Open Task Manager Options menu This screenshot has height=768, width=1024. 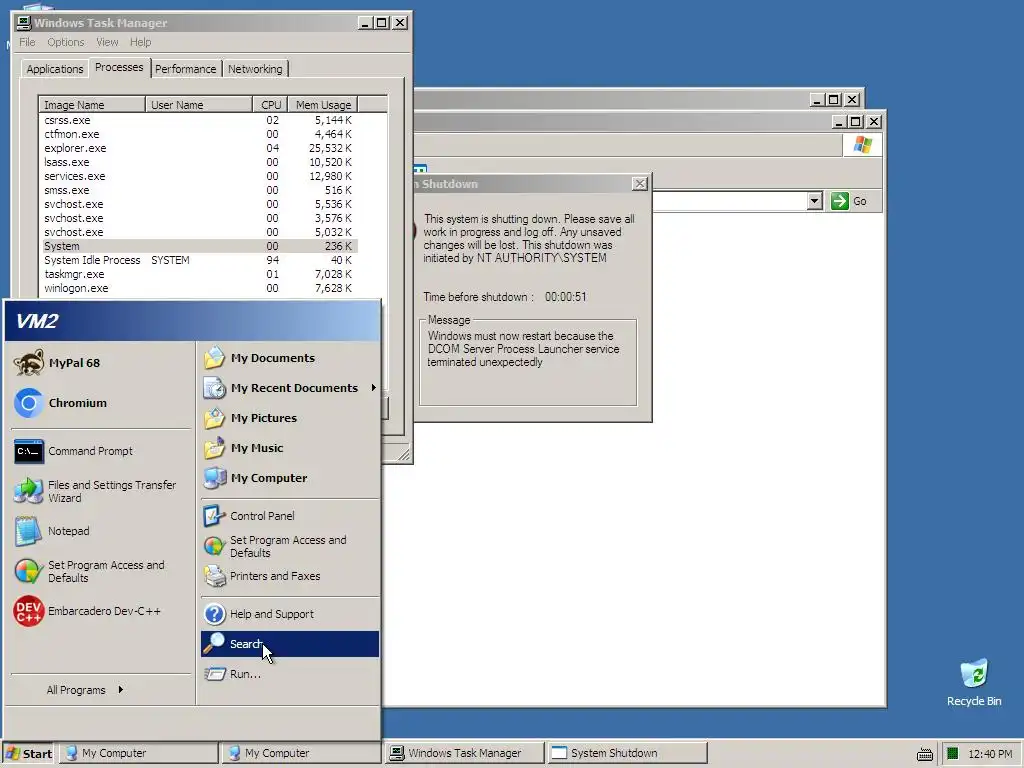(x=65, y=42)
